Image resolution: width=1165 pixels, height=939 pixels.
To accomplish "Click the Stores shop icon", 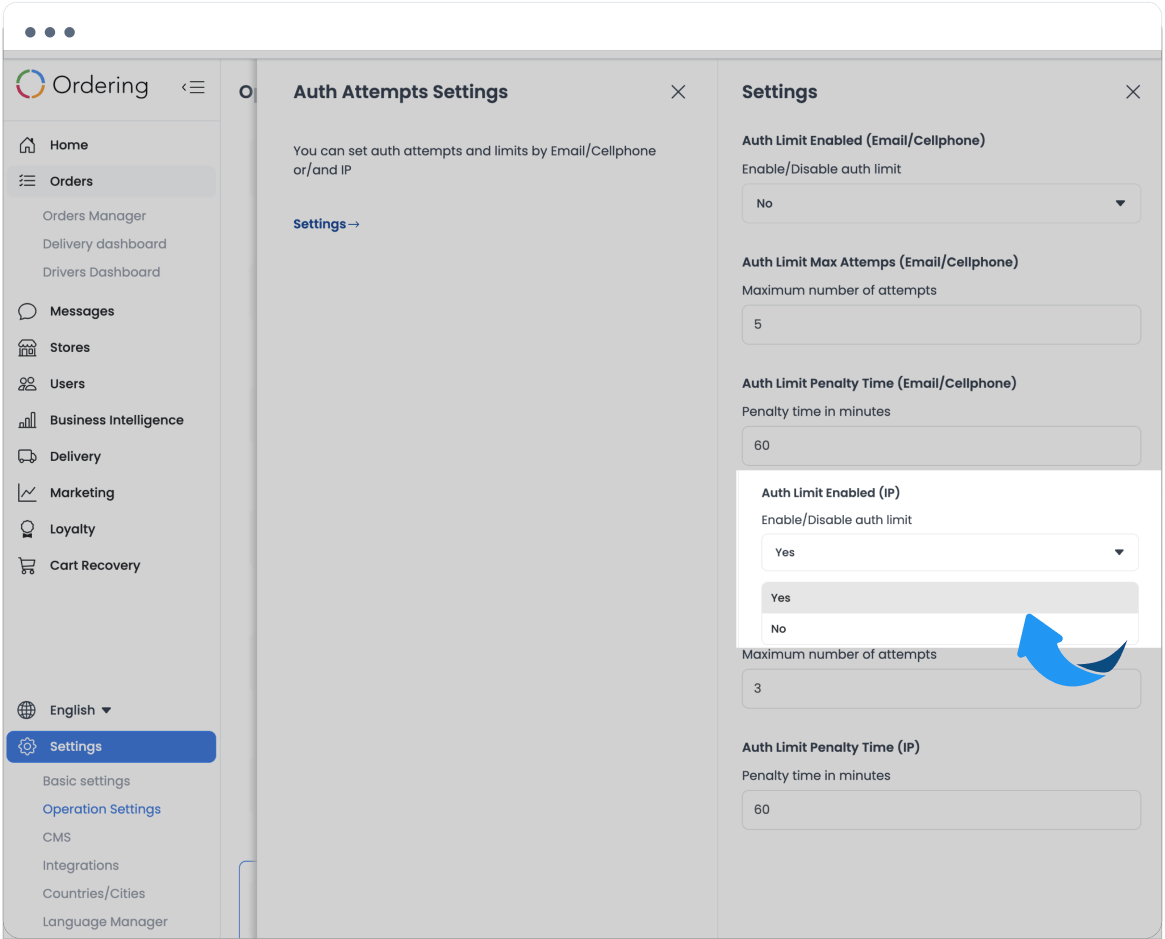I will [x=27, y=347].
